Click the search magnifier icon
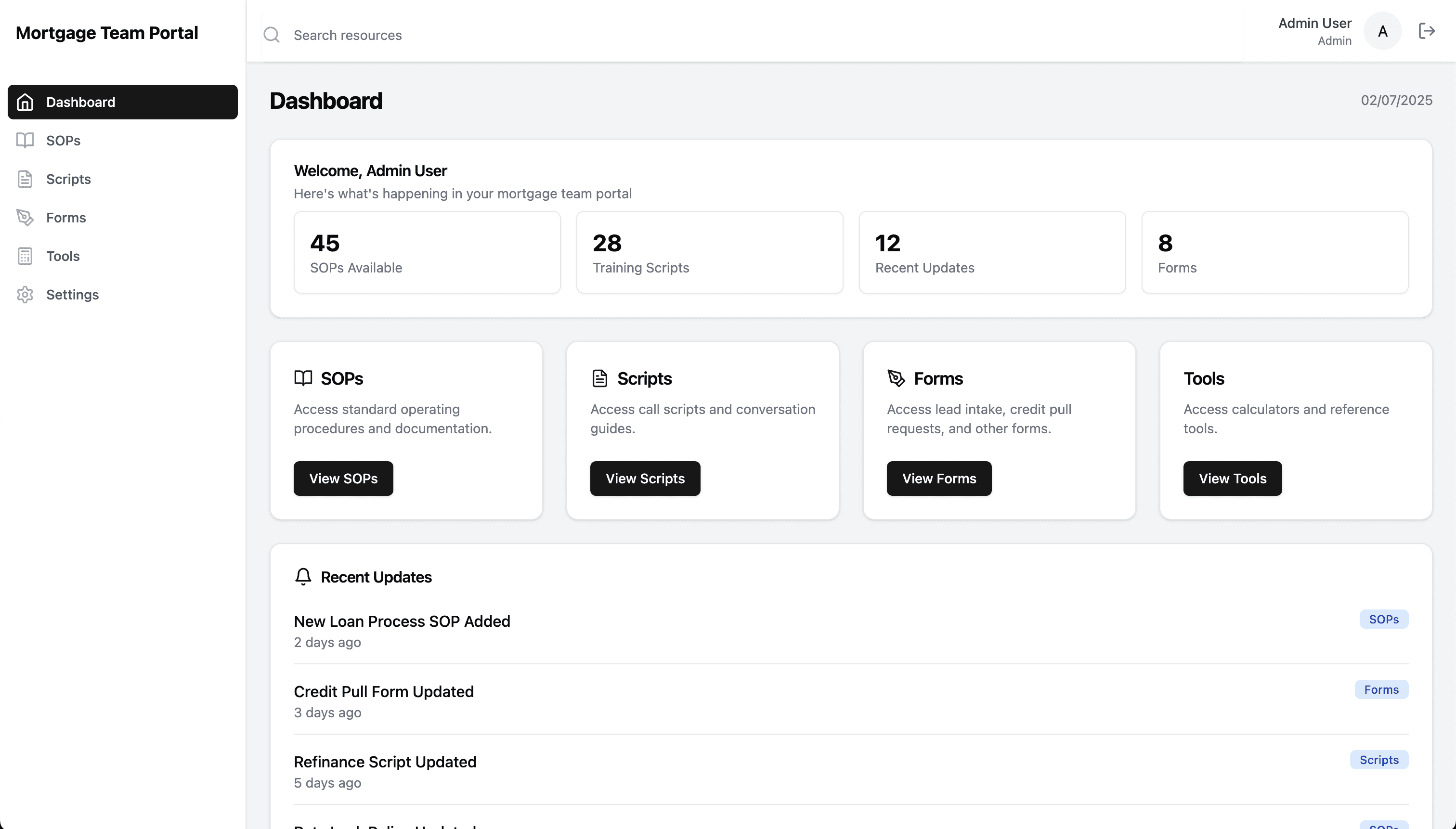This screenshot has height=829, width=1456. [272, 34]
